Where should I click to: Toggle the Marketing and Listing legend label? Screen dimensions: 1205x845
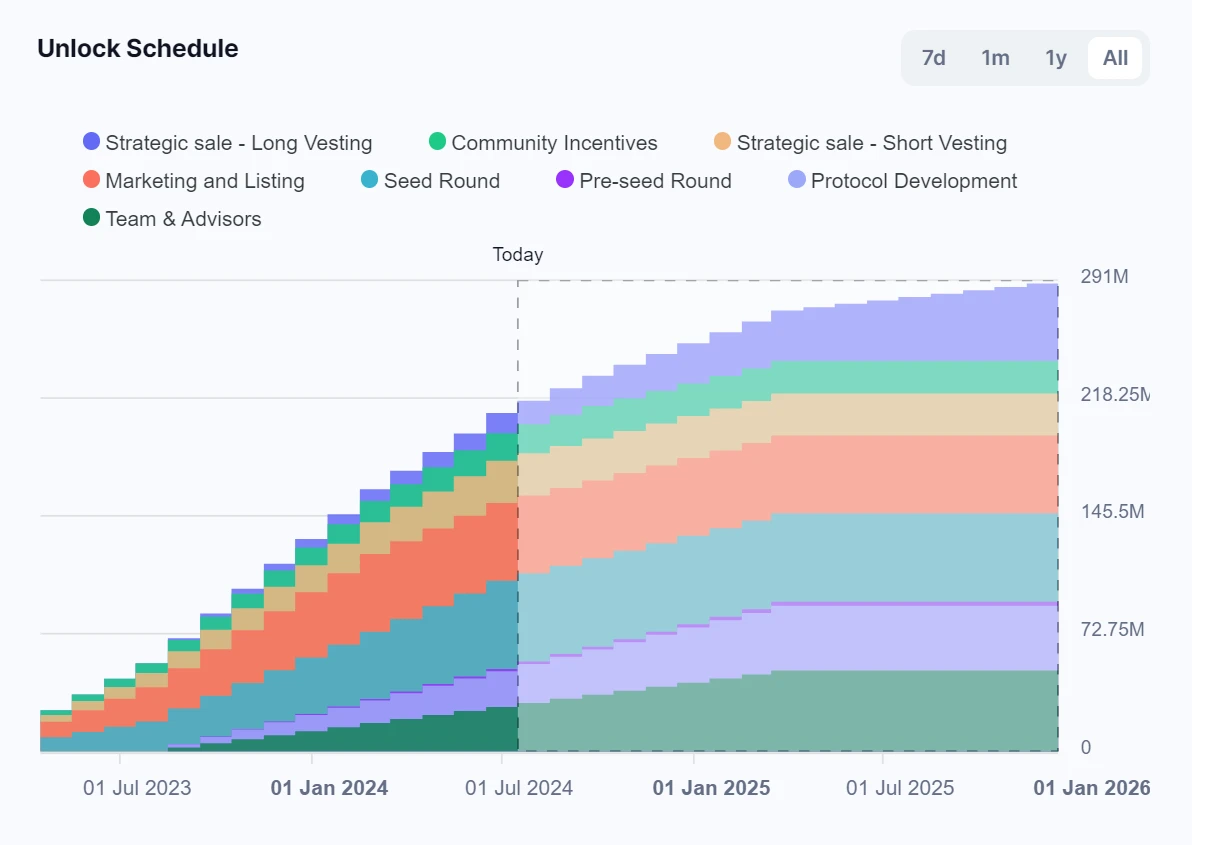click(205, 181)
